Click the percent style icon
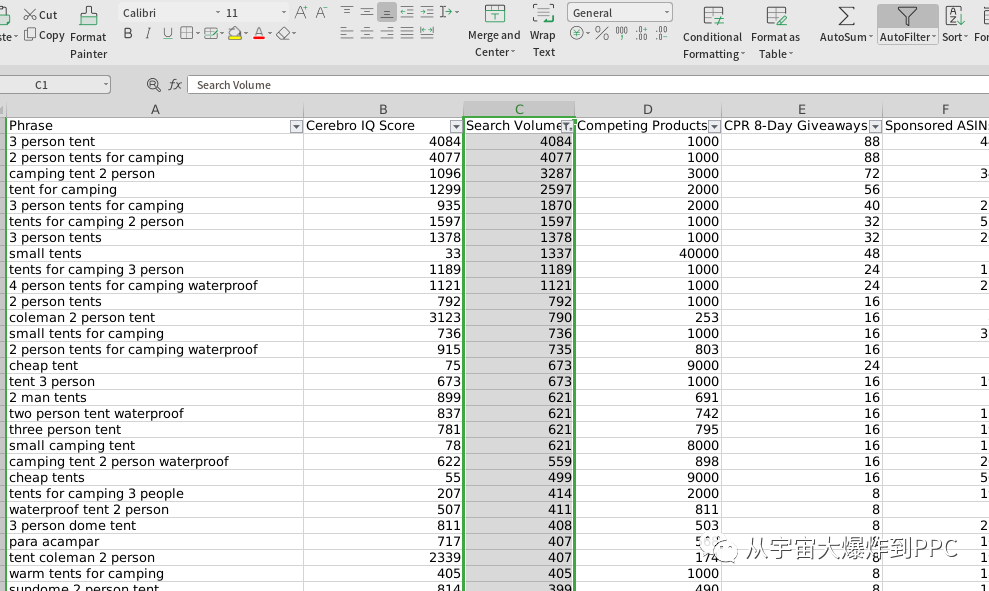989x591 pixels. click(601, 34)
